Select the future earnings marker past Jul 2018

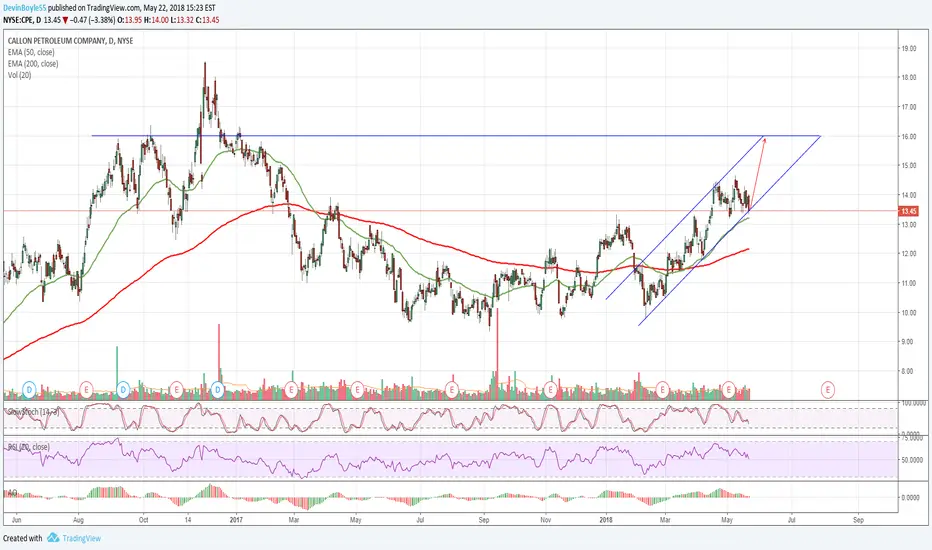(827, 390)
